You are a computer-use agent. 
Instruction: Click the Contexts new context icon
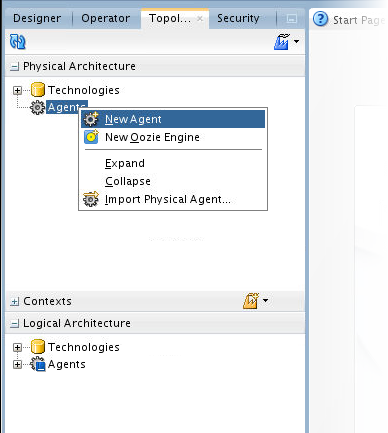coord(251,301)
